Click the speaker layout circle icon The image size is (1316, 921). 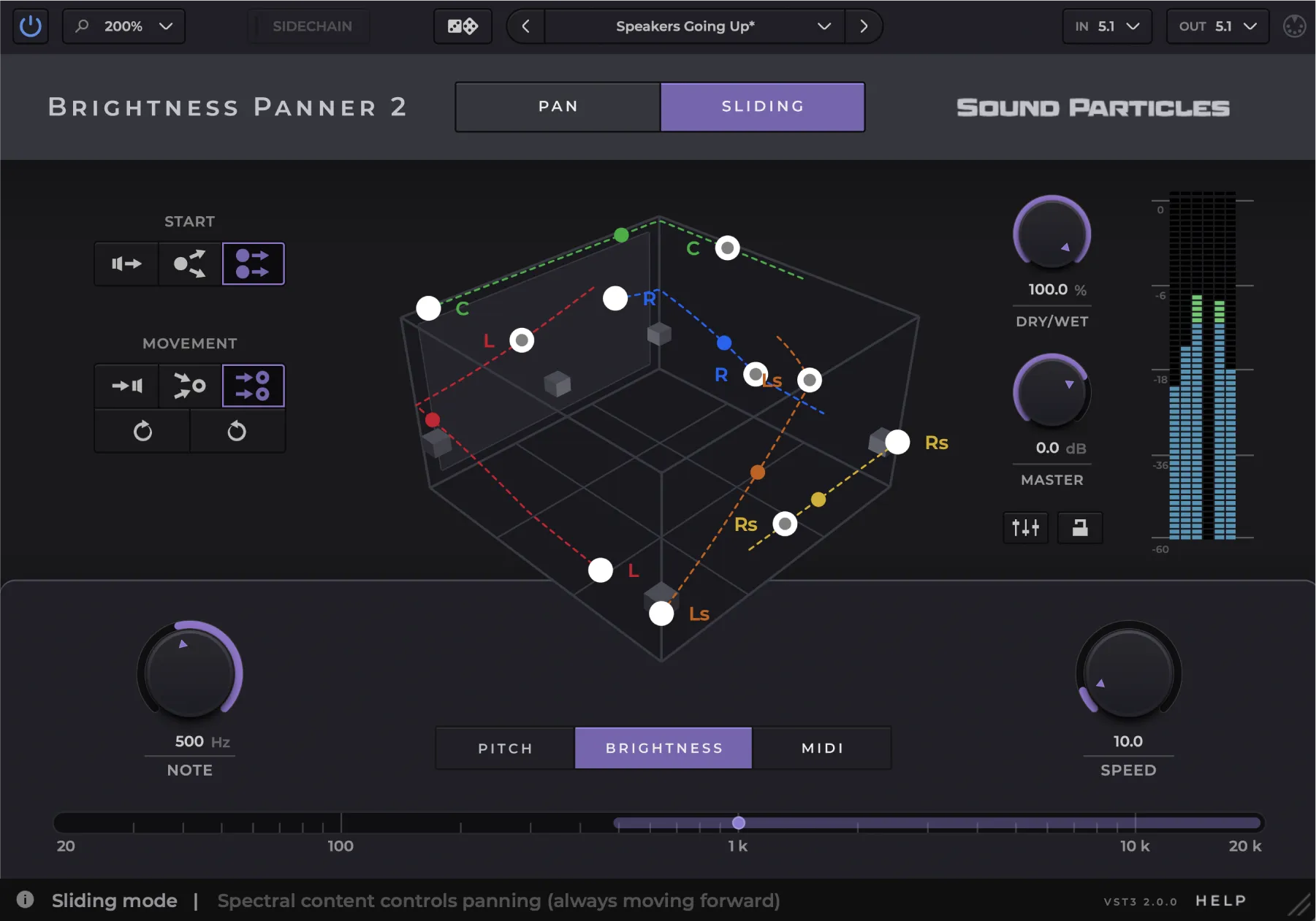click(1294, 26)
